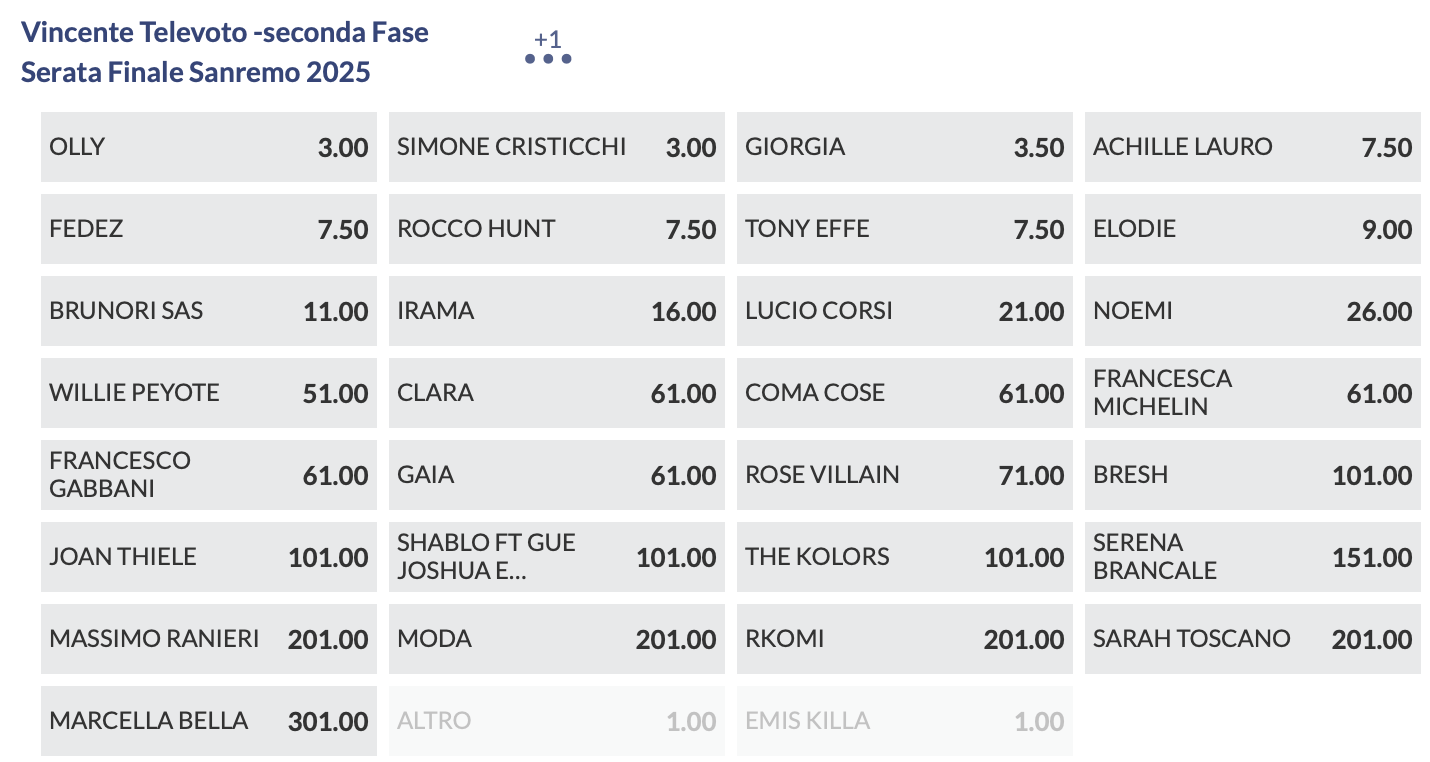Click the ROCCO HUNT odds cell

(556, 229)
